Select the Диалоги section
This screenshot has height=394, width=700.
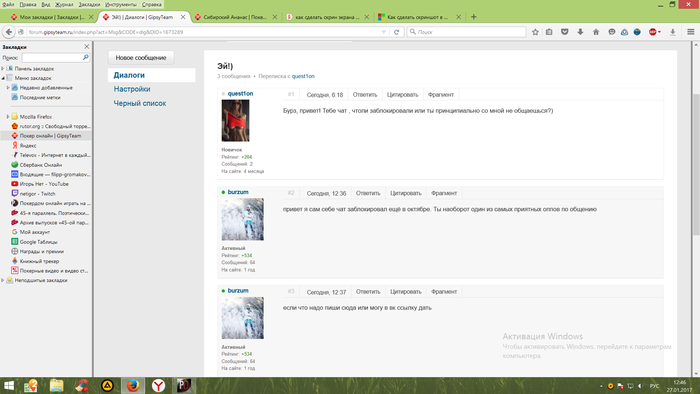point(129,75)
